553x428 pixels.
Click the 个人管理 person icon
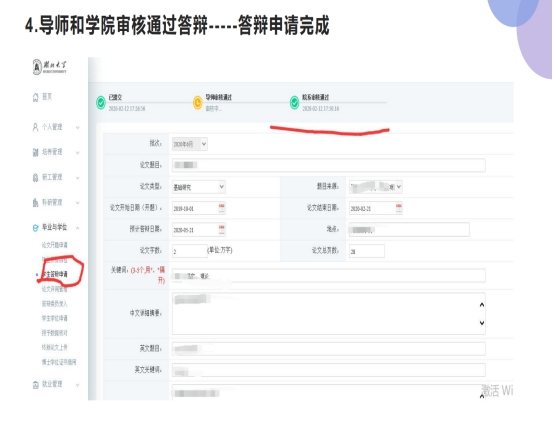(35, 127)
